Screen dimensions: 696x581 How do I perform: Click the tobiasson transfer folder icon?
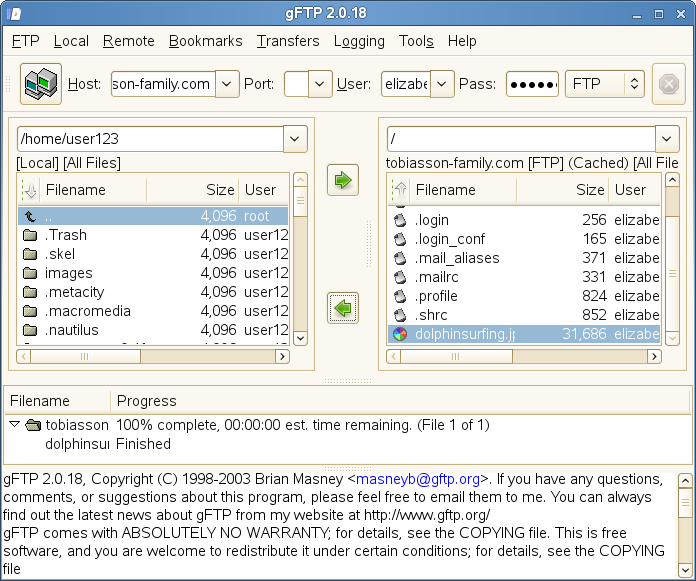pyautogui.click(x=33, y=425)
